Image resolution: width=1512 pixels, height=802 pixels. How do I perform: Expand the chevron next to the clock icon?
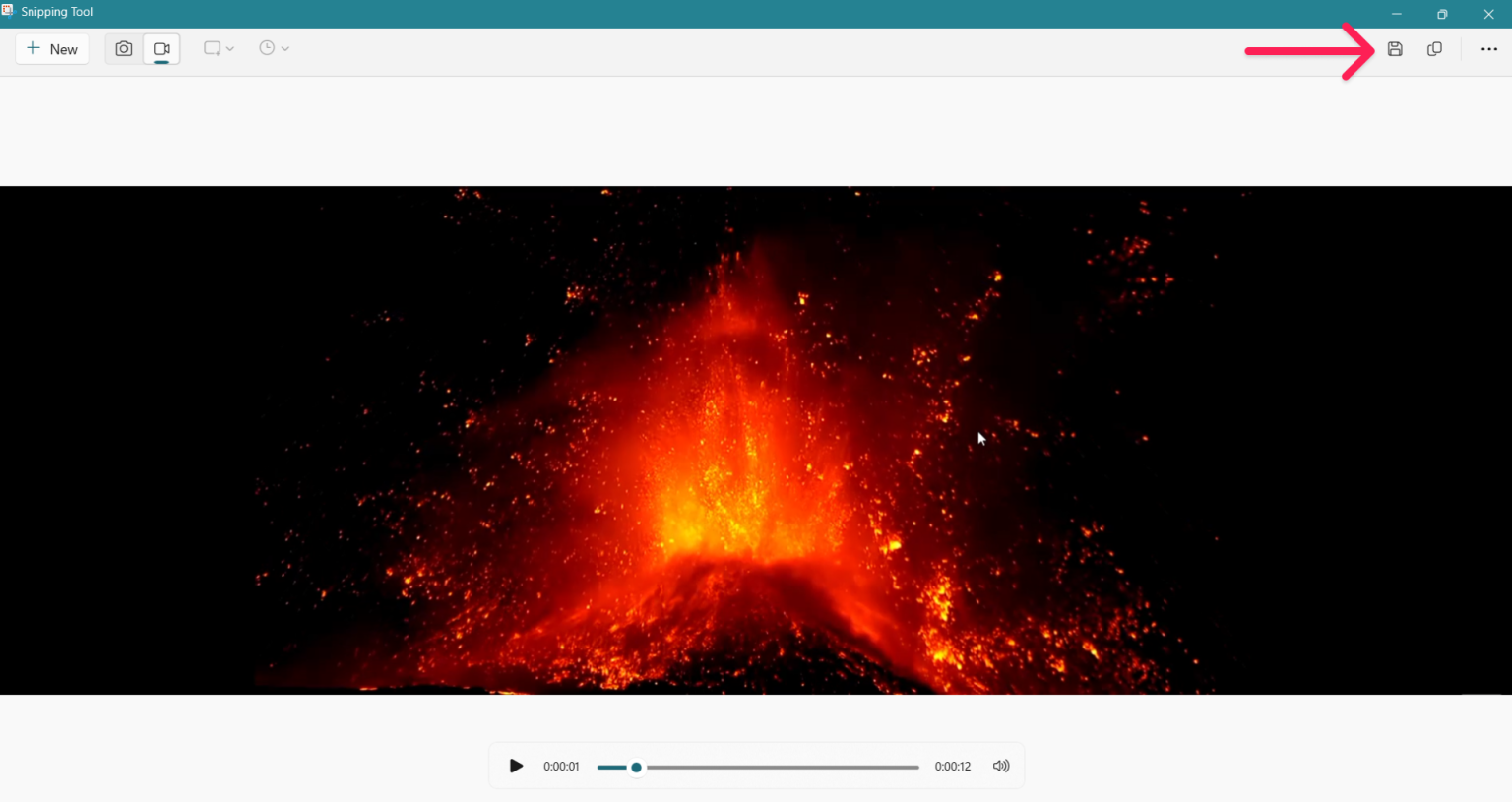286,48
